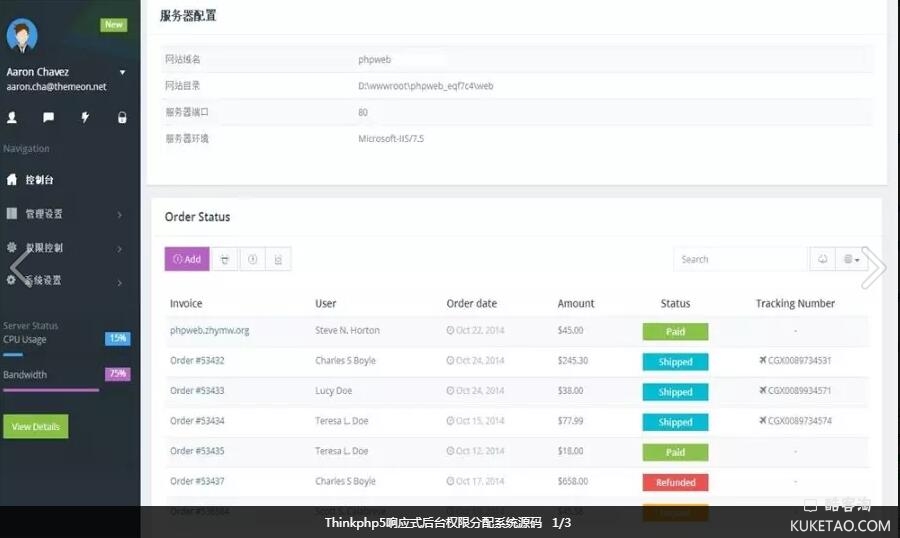Click the purple Add button
900x538 pixels.
(187, 259)
